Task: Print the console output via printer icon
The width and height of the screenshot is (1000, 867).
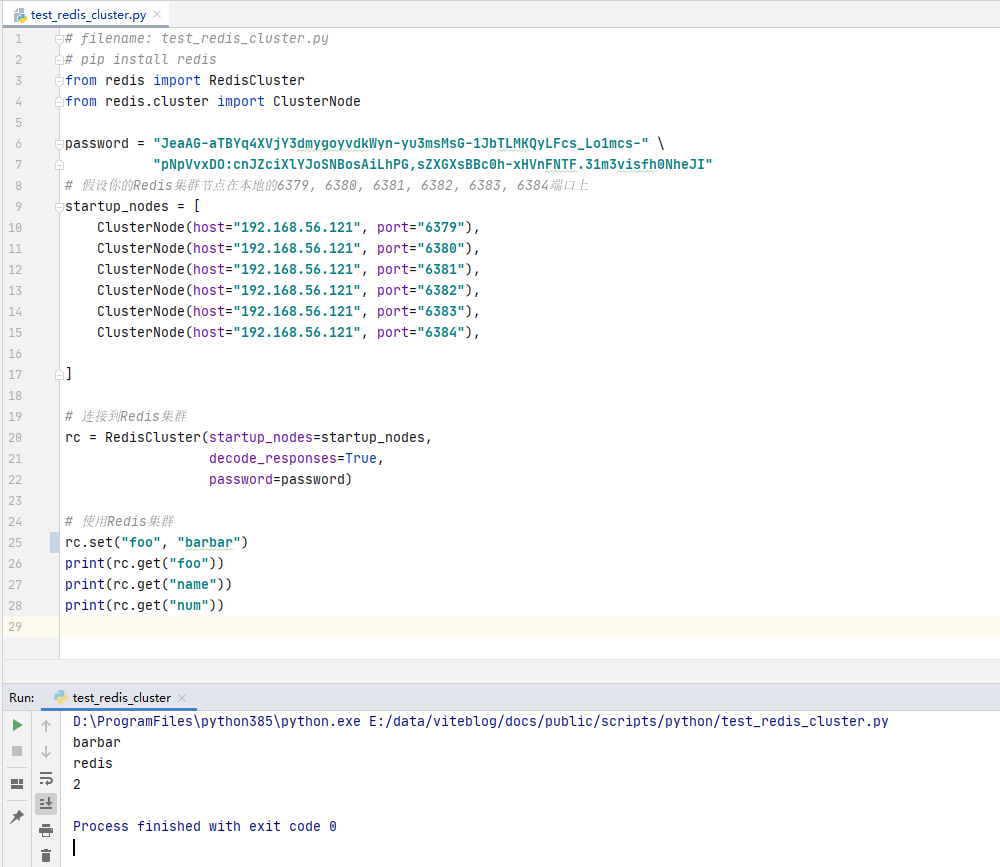Action: (46, 830)
